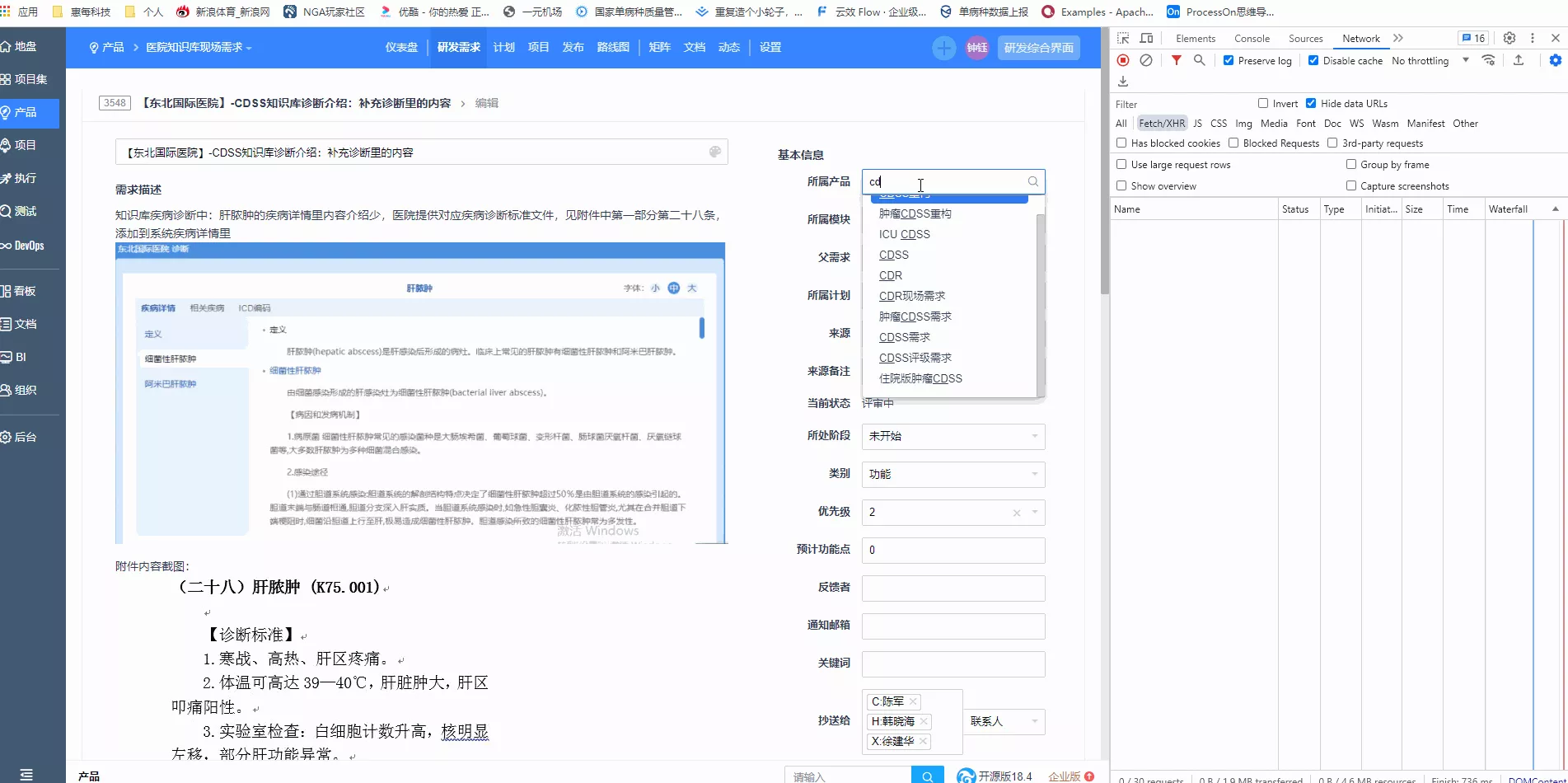Viewport: 1568px width, 783px height.
Task: Click the blue plus add button
Action: [x=944, y=48]
